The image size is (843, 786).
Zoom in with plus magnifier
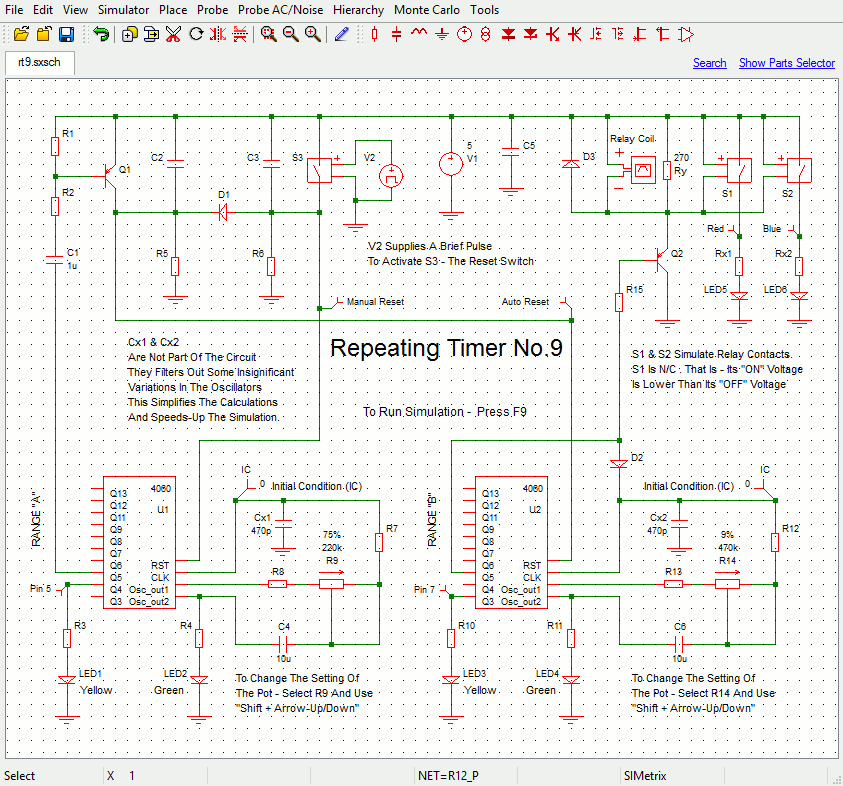(x=313, y=34)
